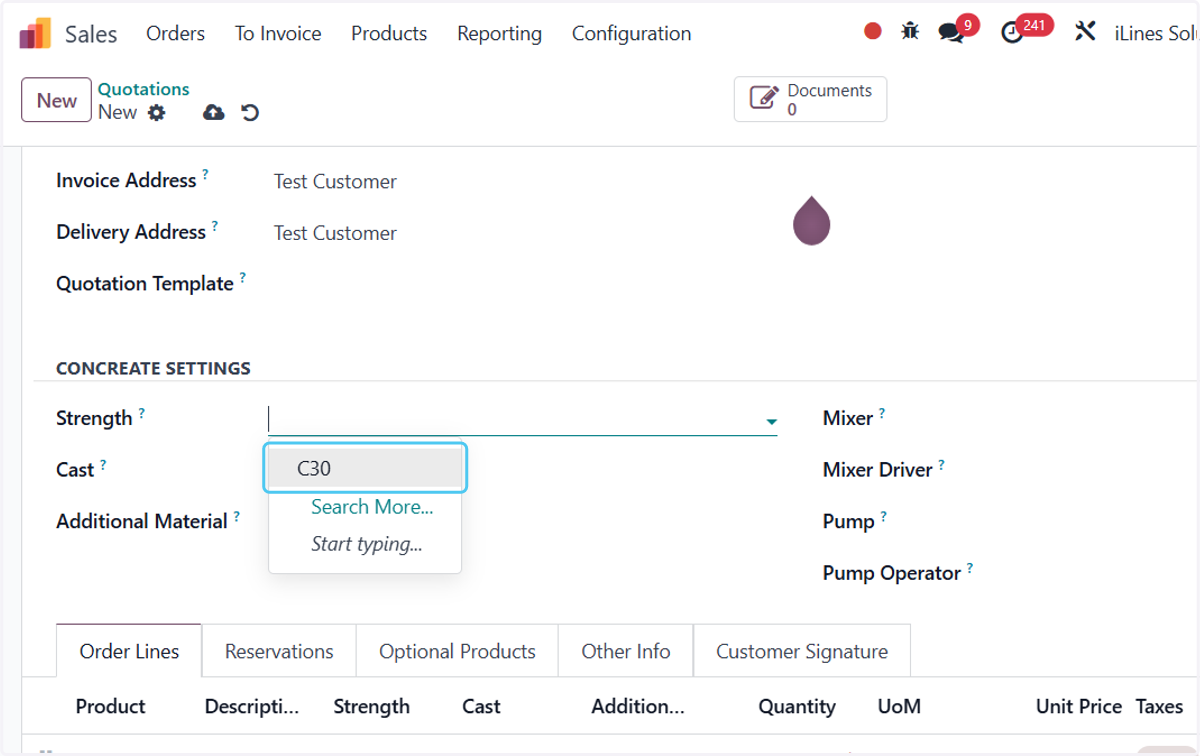Open the Reporting menu

499,33
